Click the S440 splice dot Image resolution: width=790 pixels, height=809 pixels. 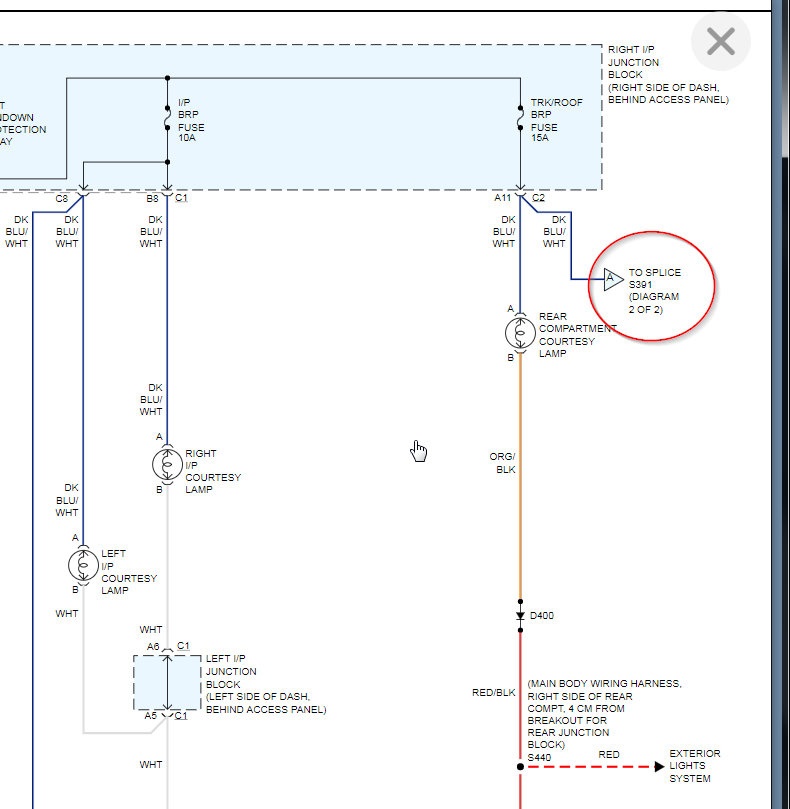[520, 767]
